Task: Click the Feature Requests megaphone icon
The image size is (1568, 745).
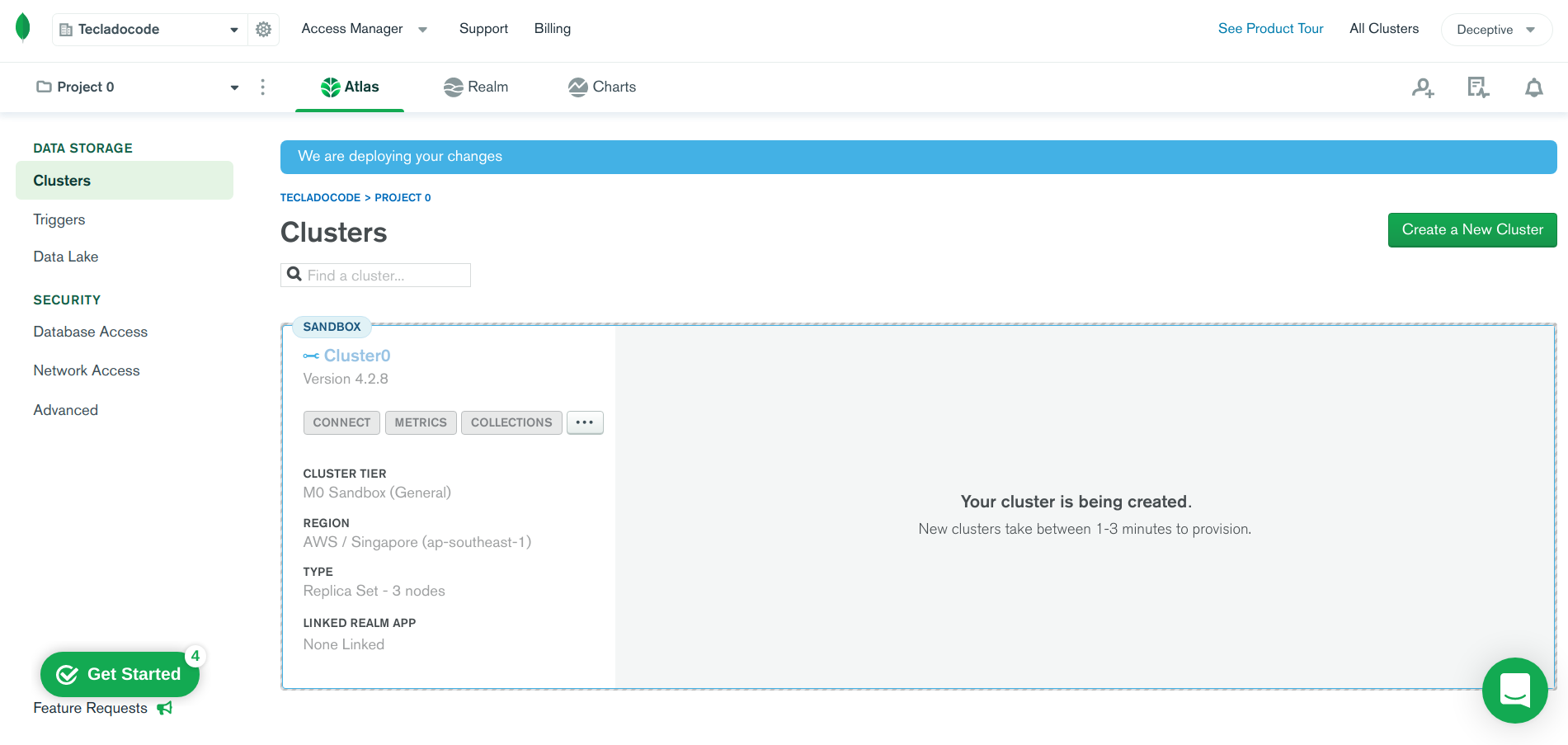Action: [165, 708]
